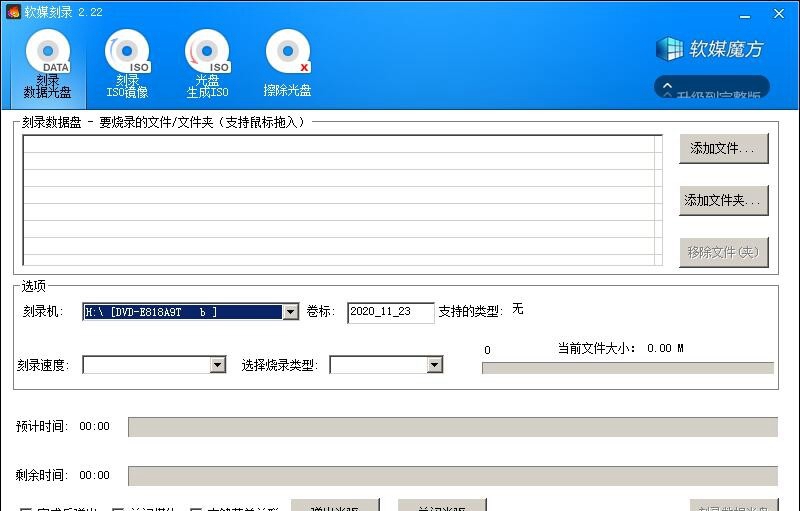Viewport: 800px width, 511px height.
Task: Click the 移除文件(夹) button
Action: click(x=723, y=252)
